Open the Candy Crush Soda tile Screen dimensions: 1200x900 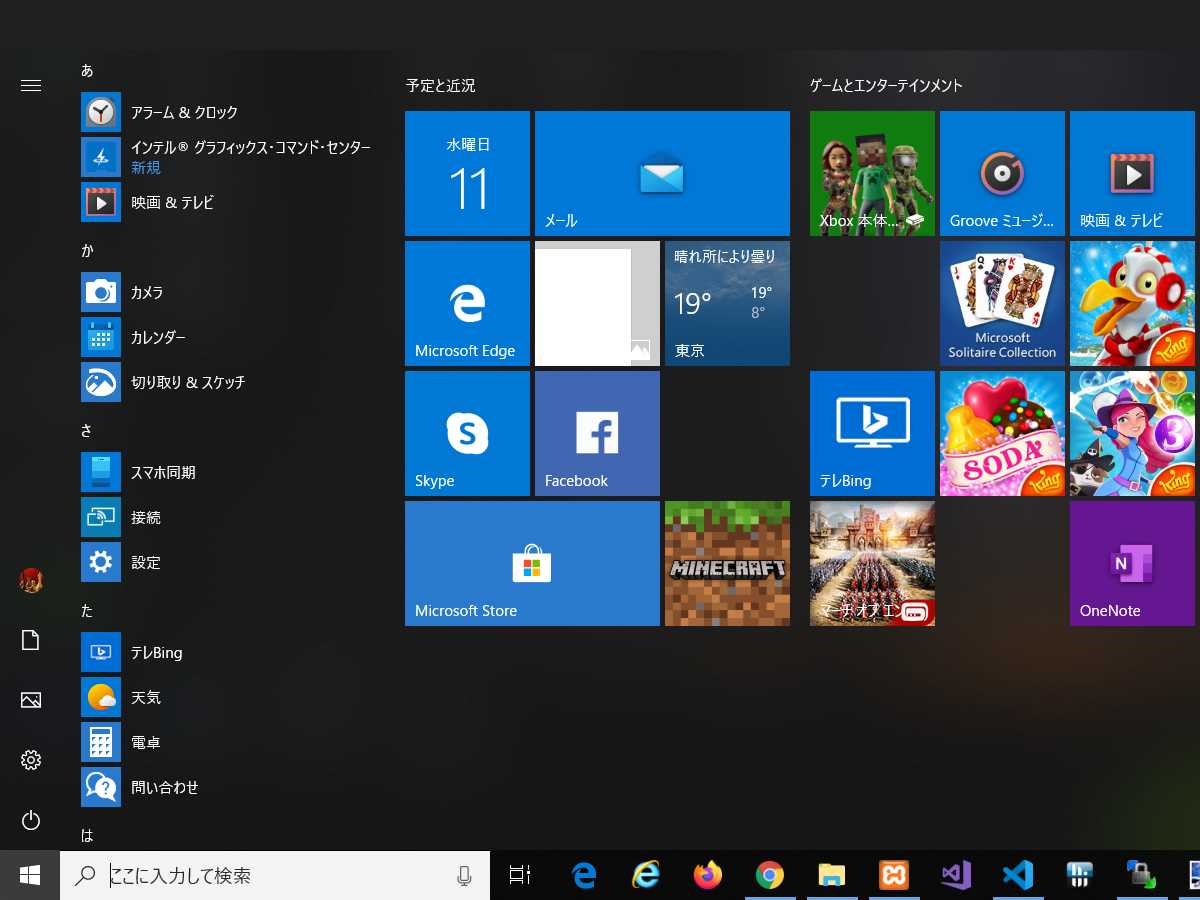(1002, 433)
